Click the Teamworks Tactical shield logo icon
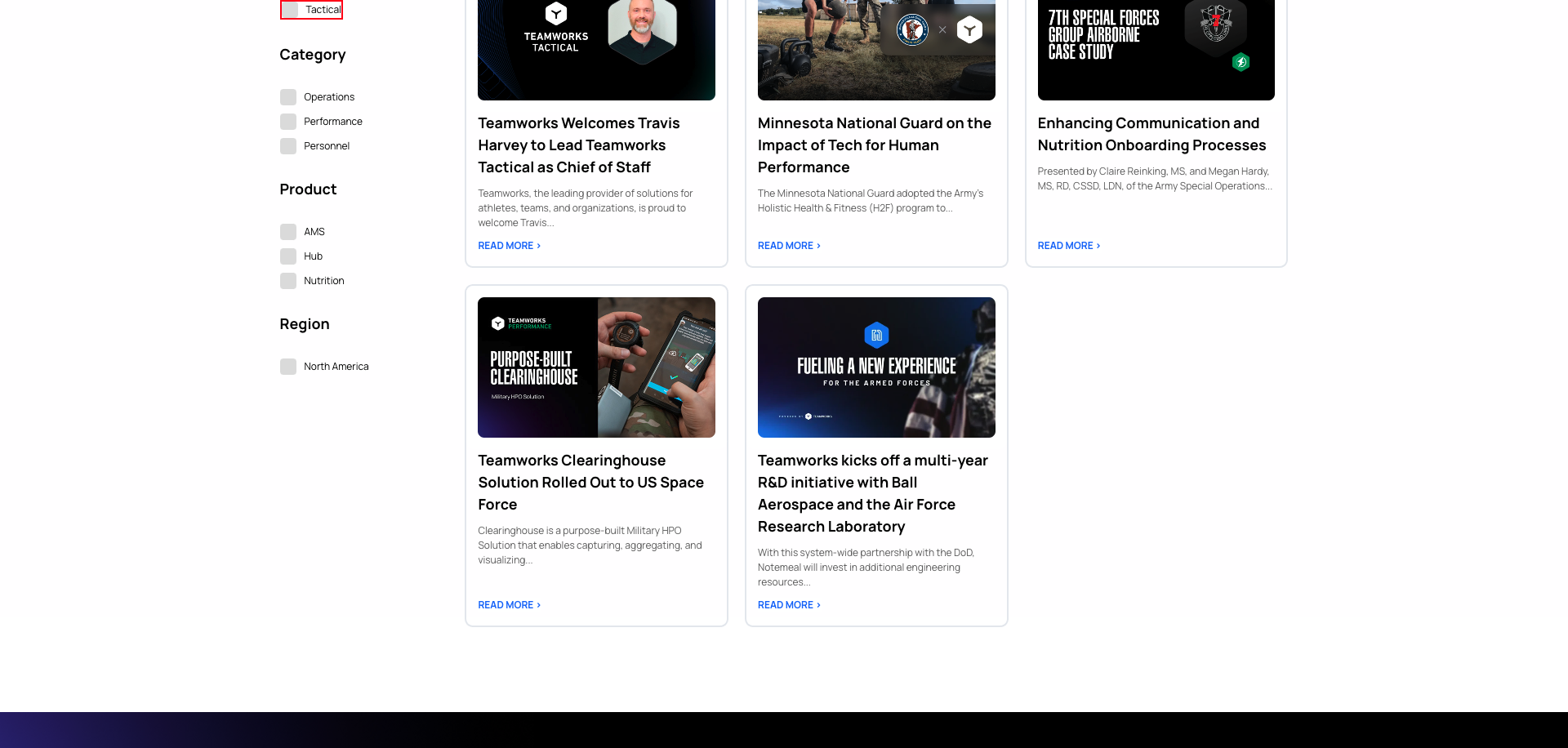1568x748 pixels. (555, 15)
